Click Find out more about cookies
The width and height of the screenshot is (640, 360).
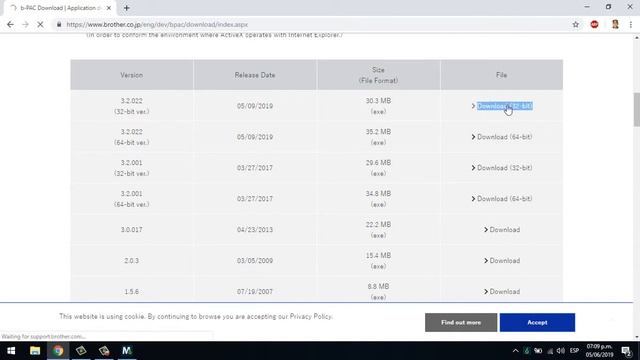[x=461, y=322]
